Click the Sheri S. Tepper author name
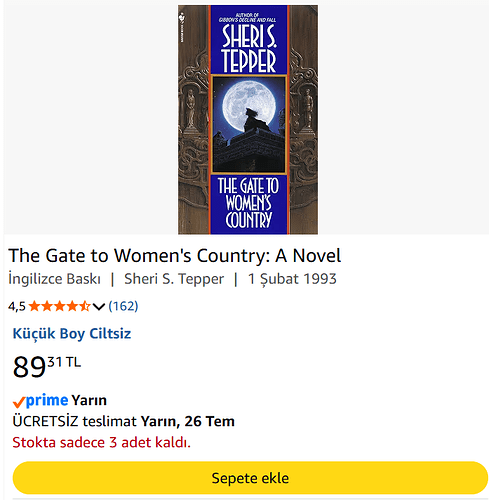The height and width of the screenshot is (500, 489). (x=174, y=279)
